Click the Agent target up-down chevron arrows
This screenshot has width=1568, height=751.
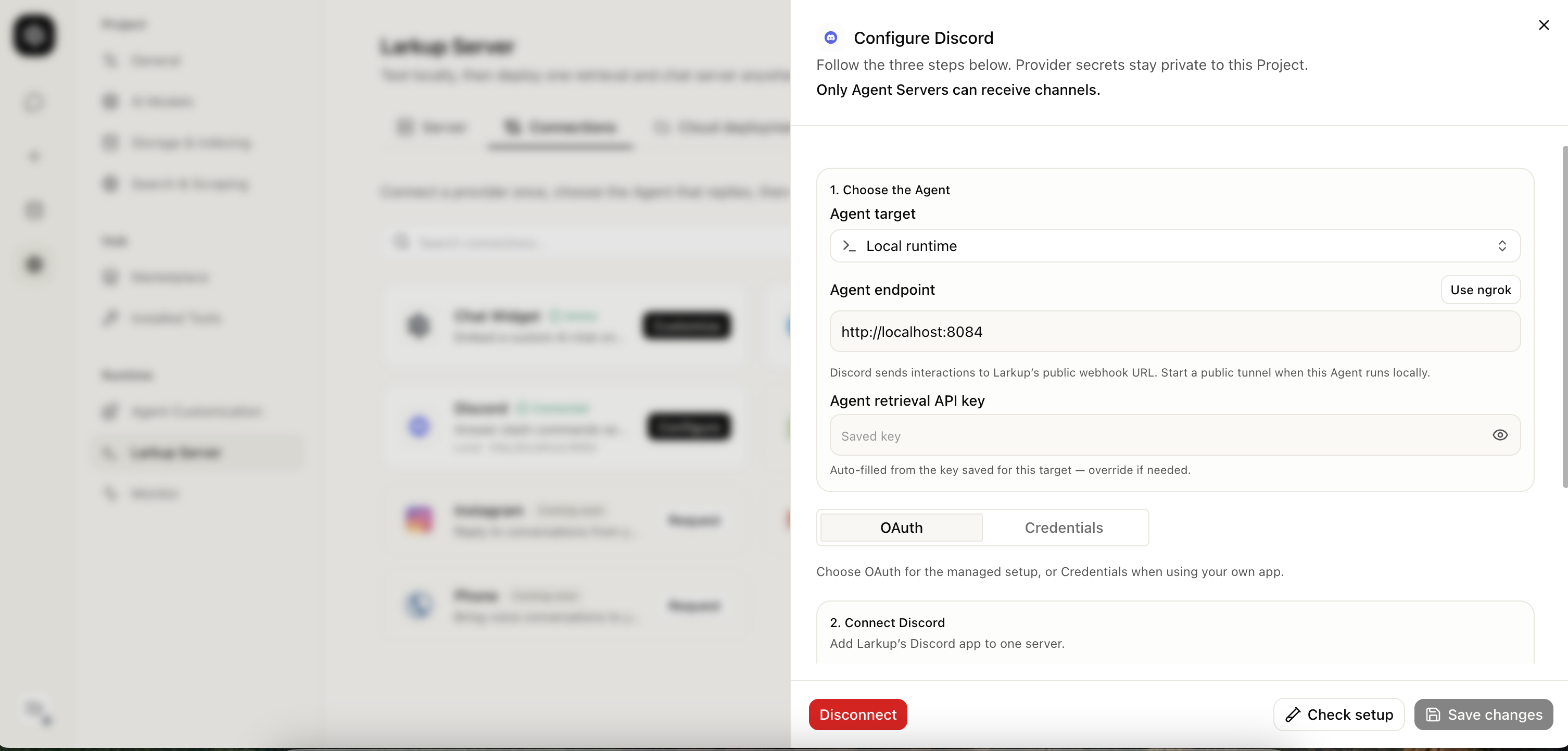pos(1502,246)
